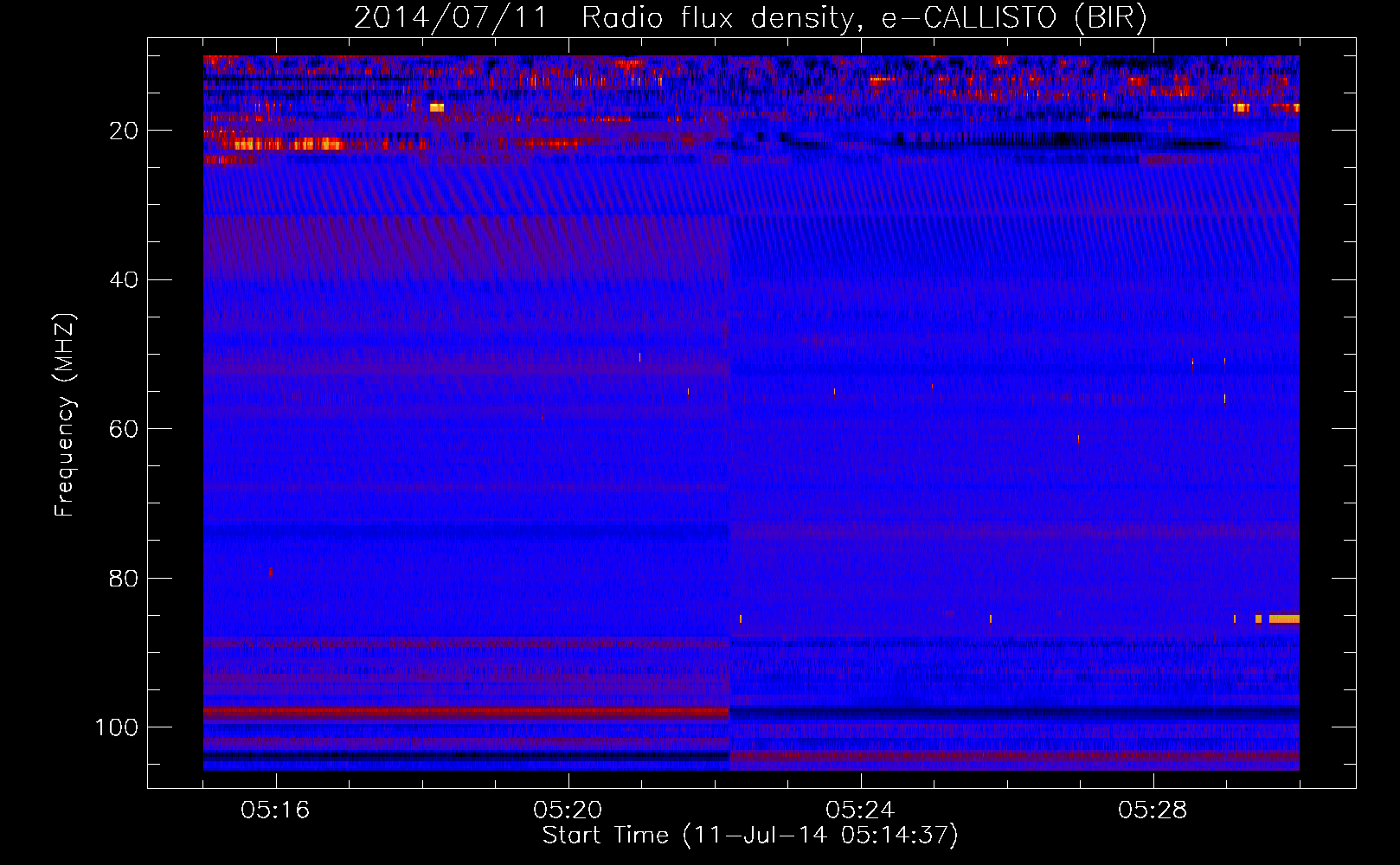Screen dimensions: 1400x865
Task: Click the 05:20 time axis label
Action: coord(568,811)
